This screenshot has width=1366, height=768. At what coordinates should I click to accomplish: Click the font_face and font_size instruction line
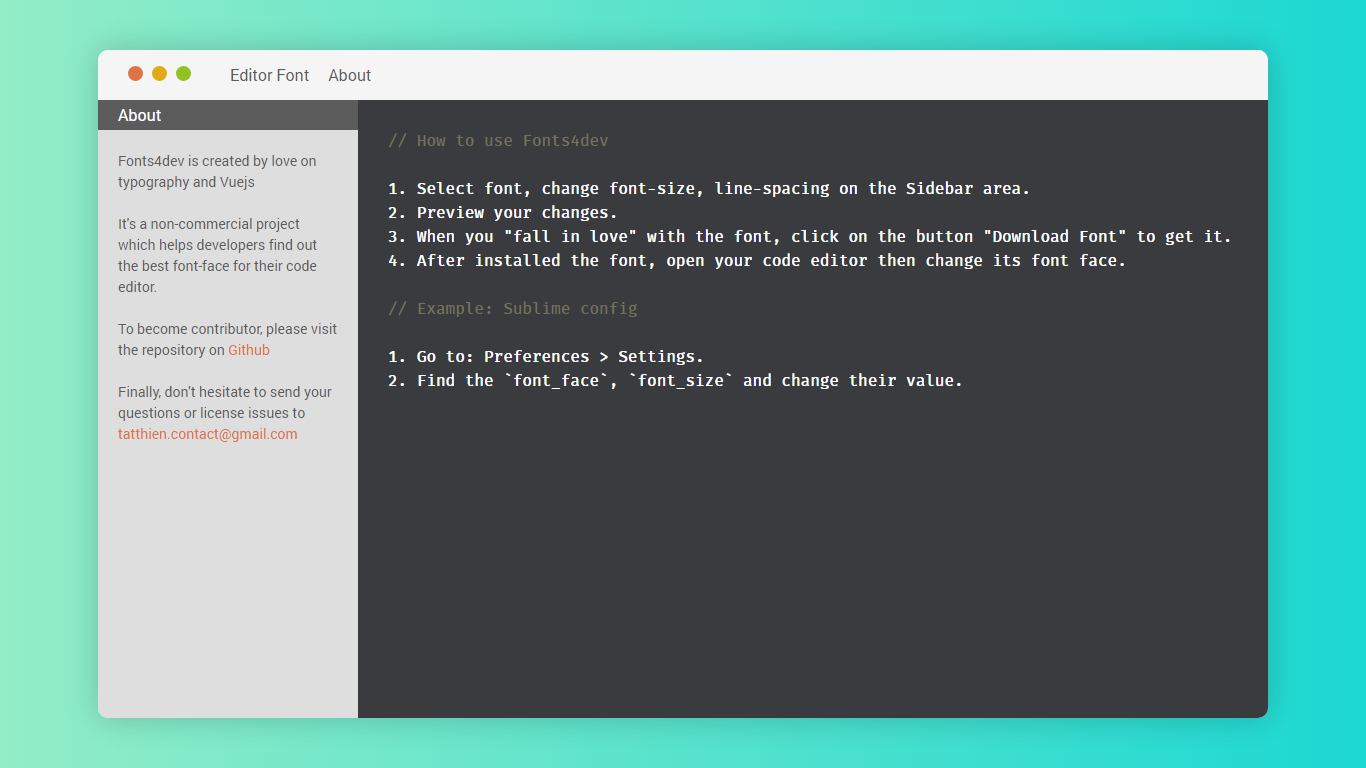tap(675, 380)
